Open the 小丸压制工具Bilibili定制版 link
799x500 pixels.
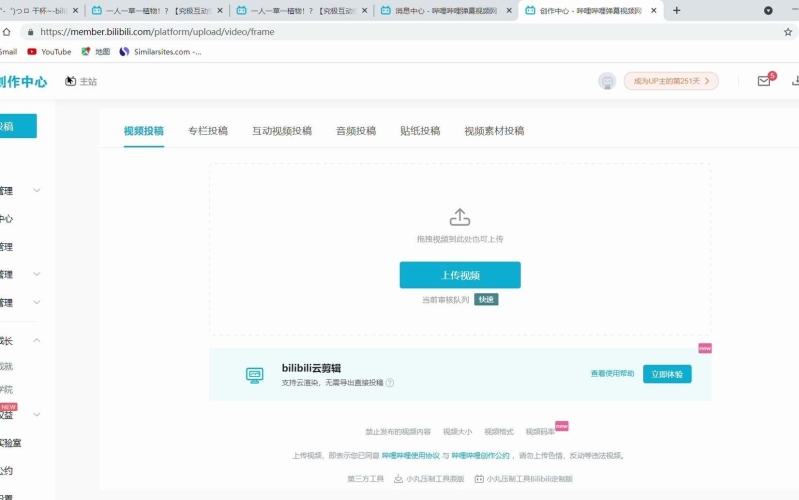pos(530,479)
